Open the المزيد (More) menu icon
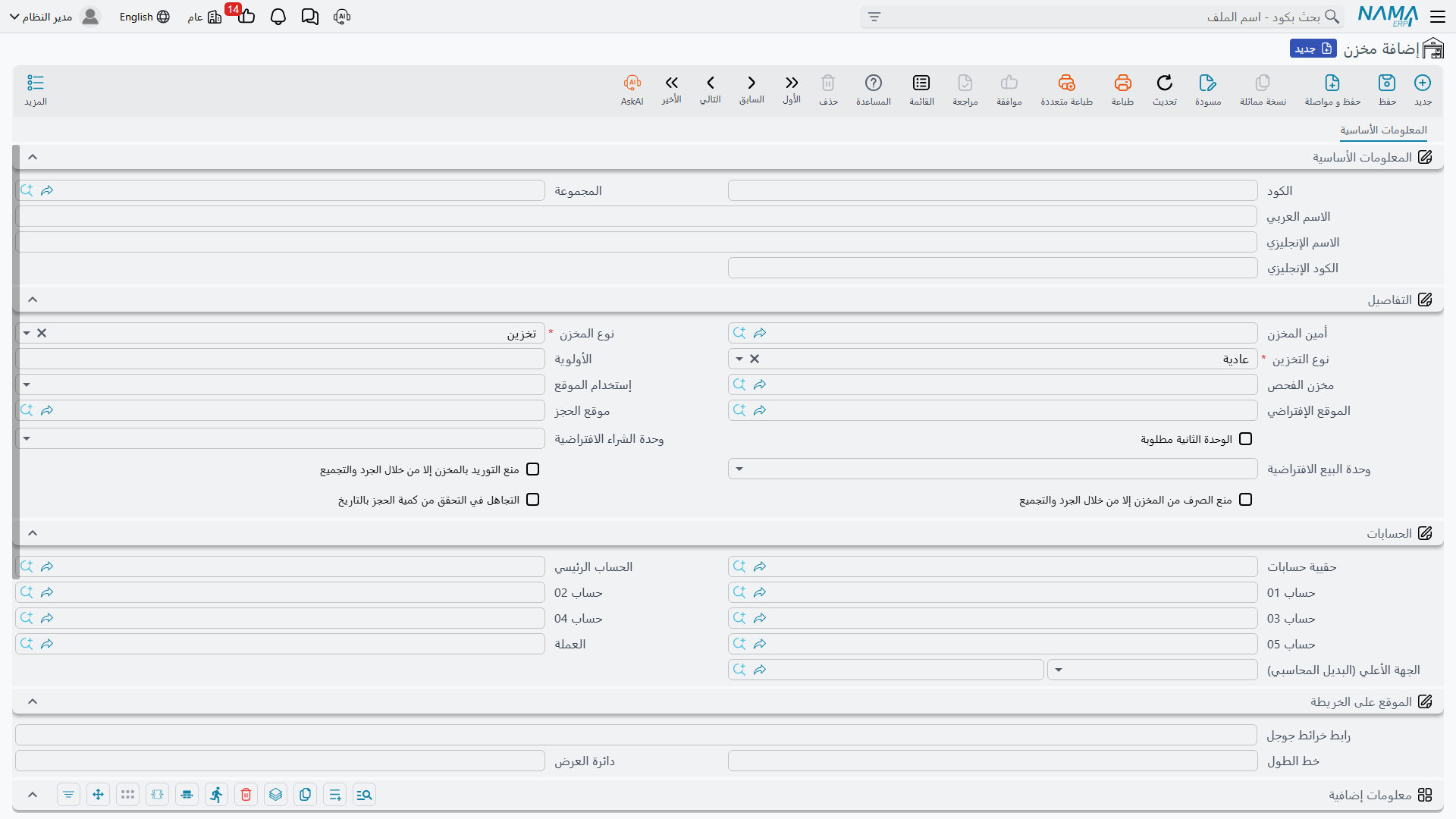Viewport: 1456px width, 819px height. [36, 83]
